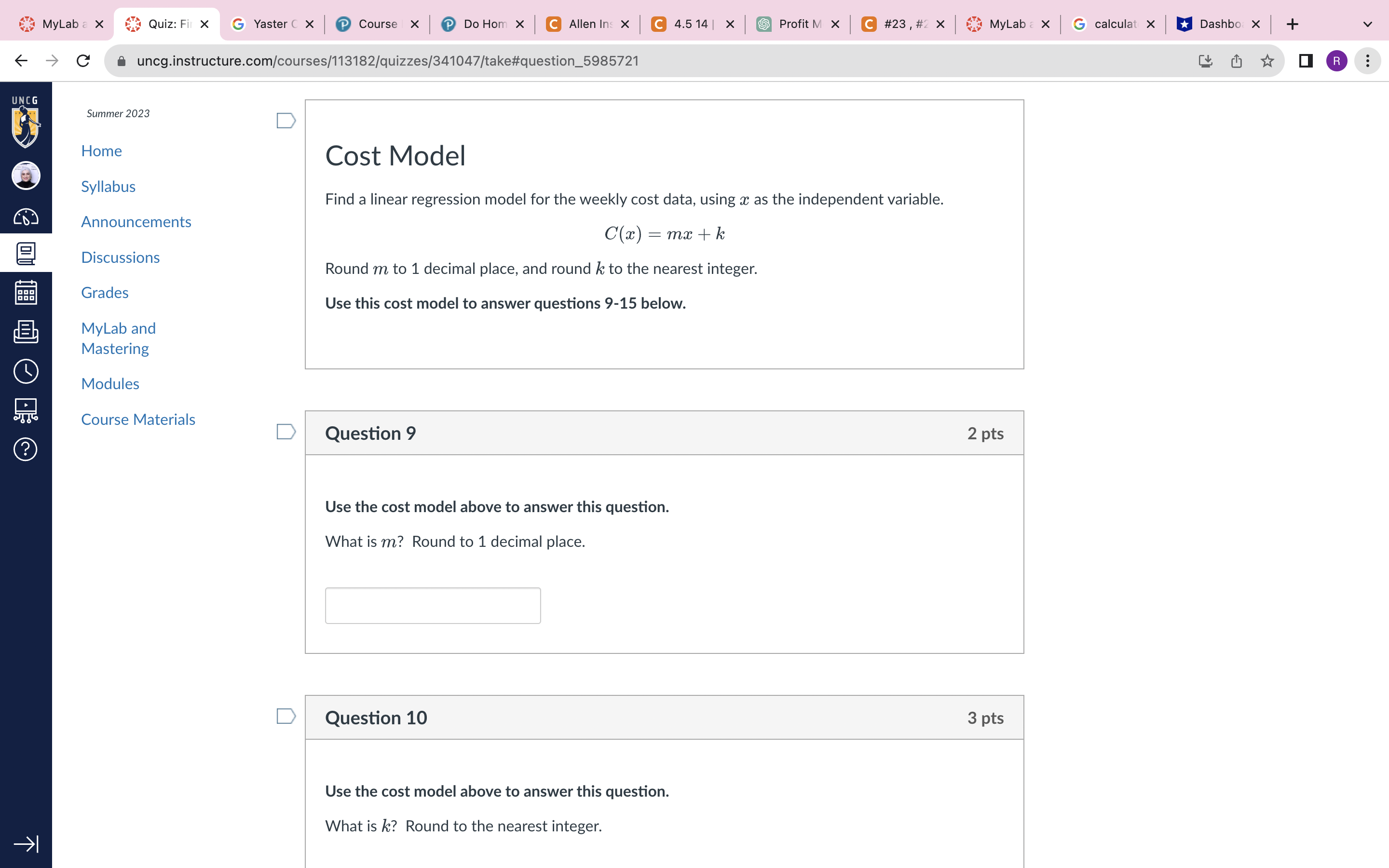Image resolution: width=1389 pixels, height=868 pixels.
Task: Expand the global navigation with arrow icon
Action: click(26, 844)
